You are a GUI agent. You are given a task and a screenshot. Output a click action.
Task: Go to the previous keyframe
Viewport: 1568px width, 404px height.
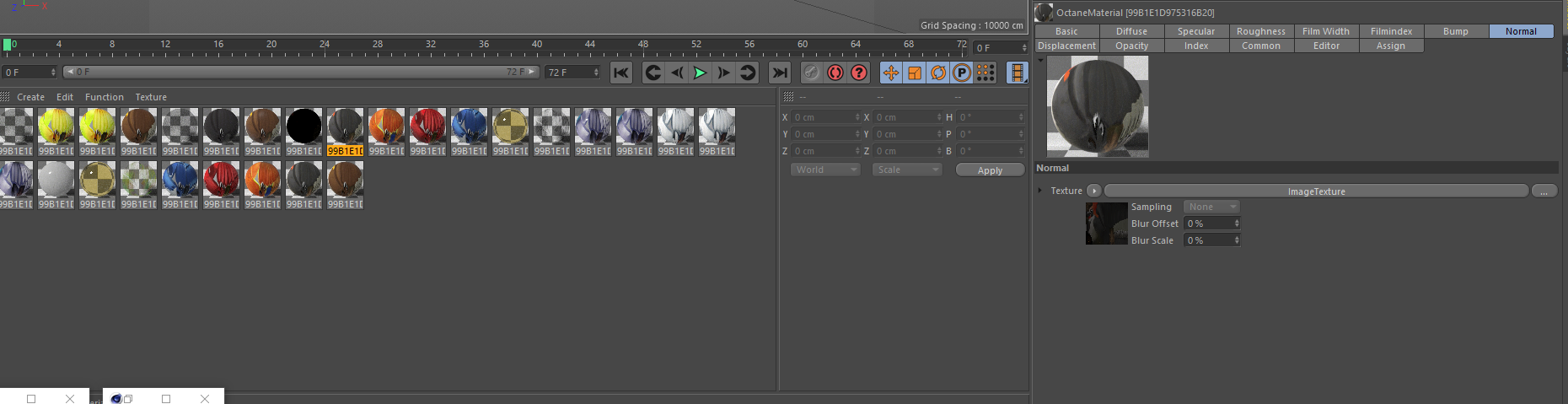point(653,73)
